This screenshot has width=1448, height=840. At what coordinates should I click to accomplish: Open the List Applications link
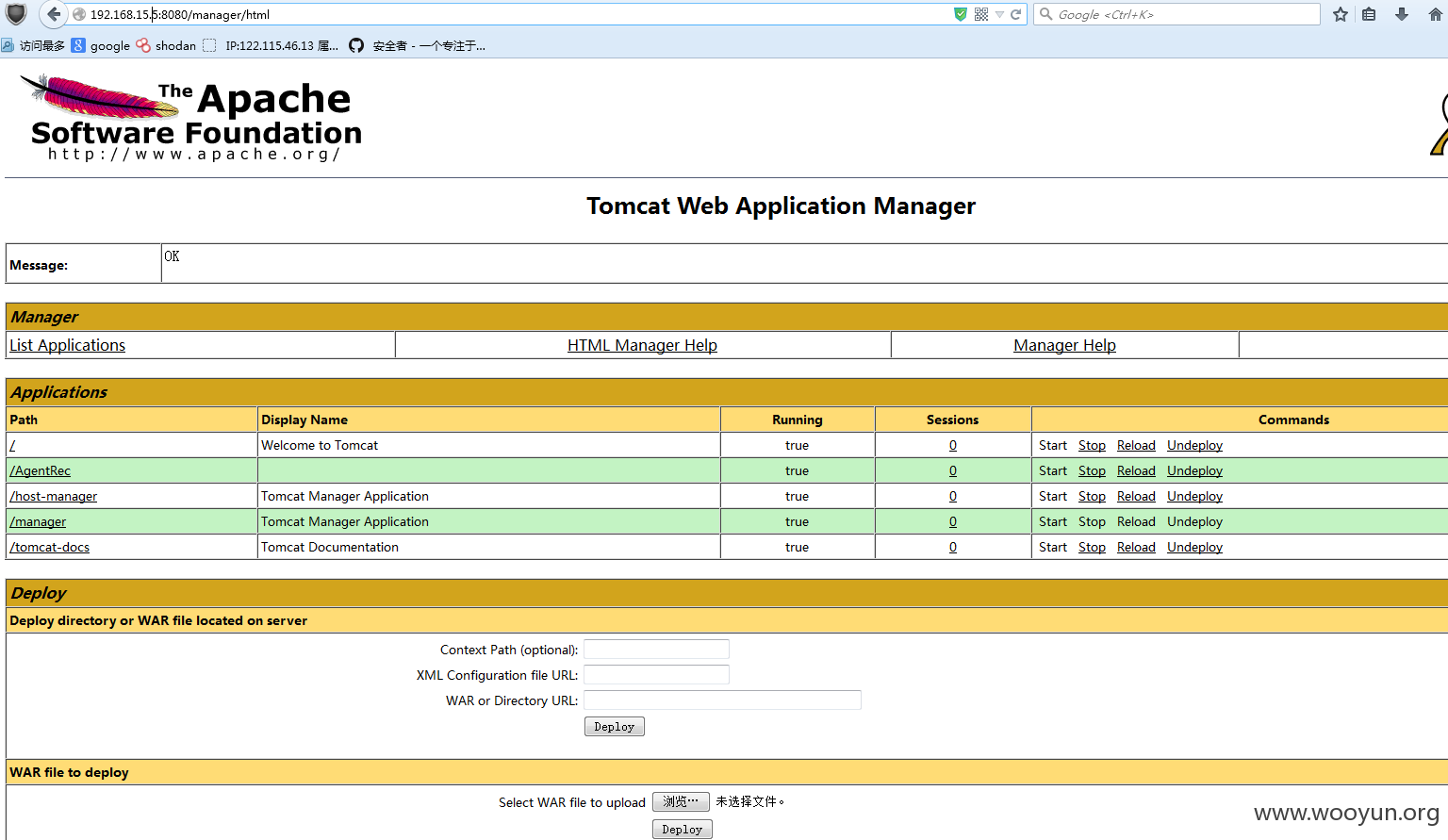[x=67, y=345]
